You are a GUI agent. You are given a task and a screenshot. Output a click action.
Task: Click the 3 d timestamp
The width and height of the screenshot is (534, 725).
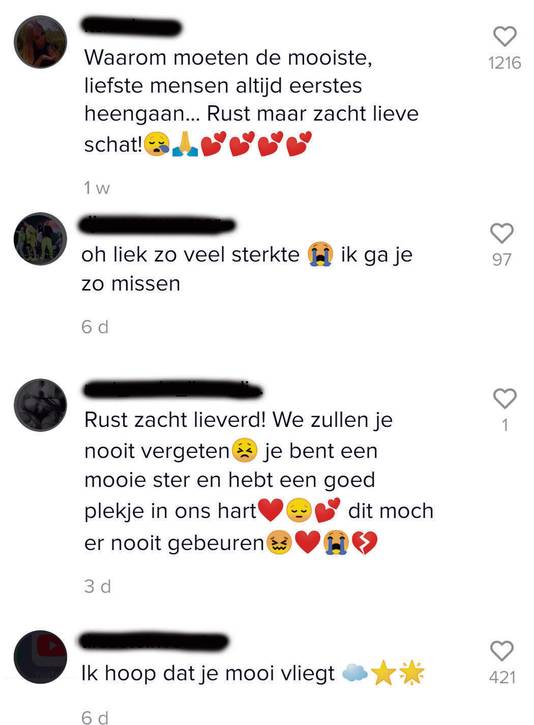(x=98, y=586)
